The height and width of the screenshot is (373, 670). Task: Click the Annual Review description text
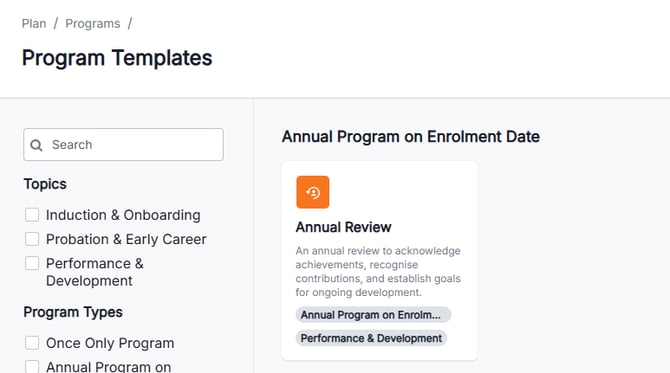click(x=378, y=271)
